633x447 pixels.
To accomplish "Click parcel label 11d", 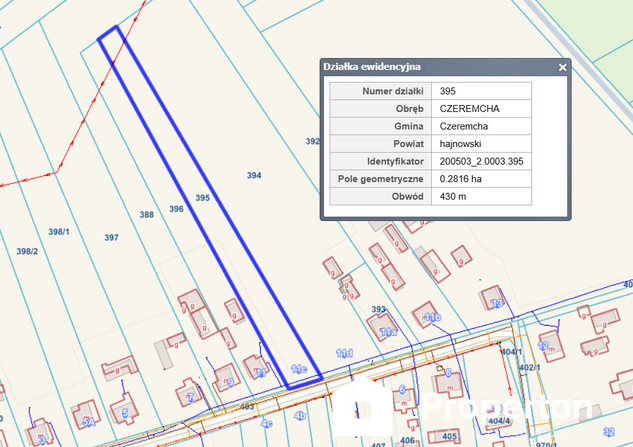I will coord(344,353).
